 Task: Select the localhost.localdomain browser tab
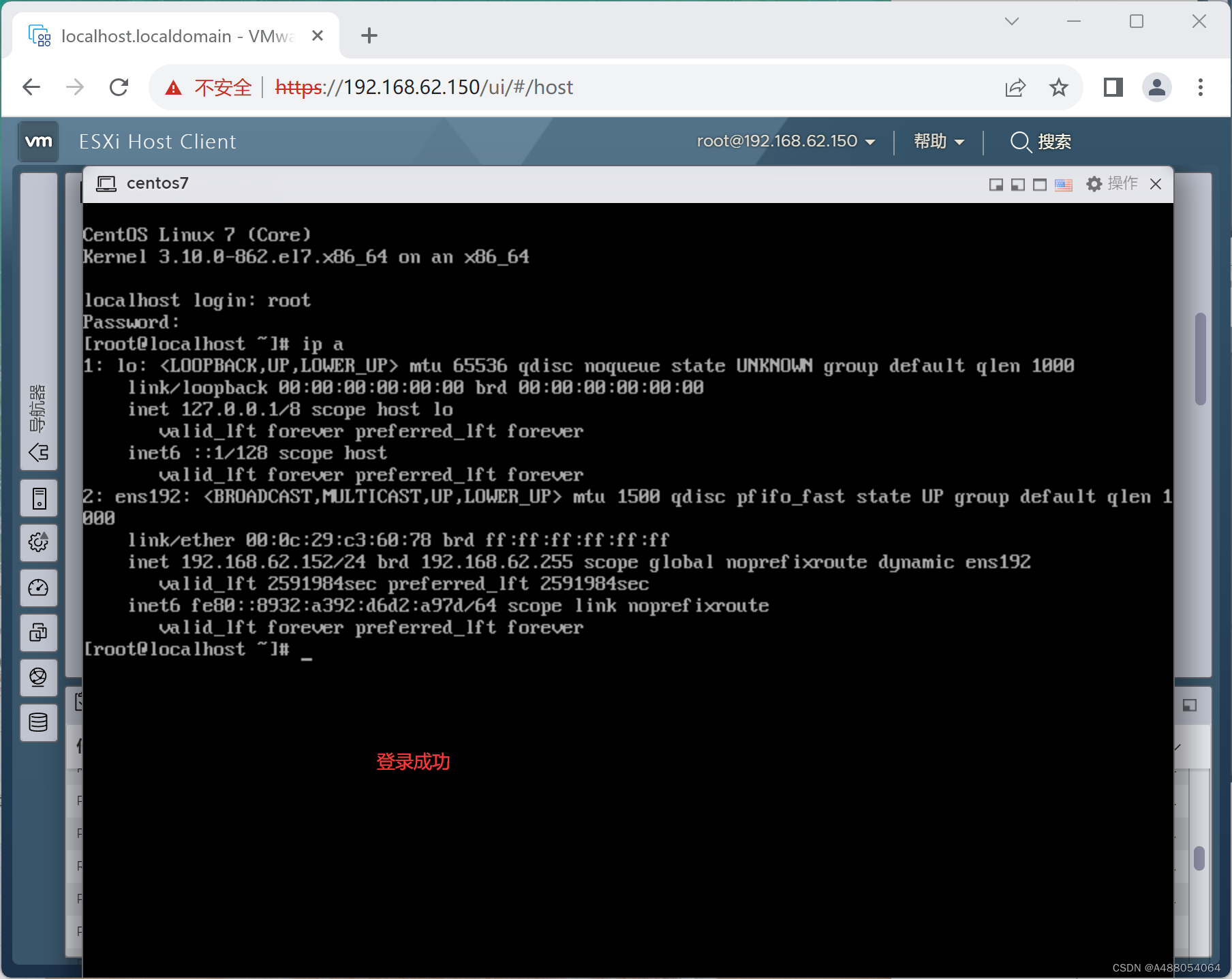(x=176, y=36)
